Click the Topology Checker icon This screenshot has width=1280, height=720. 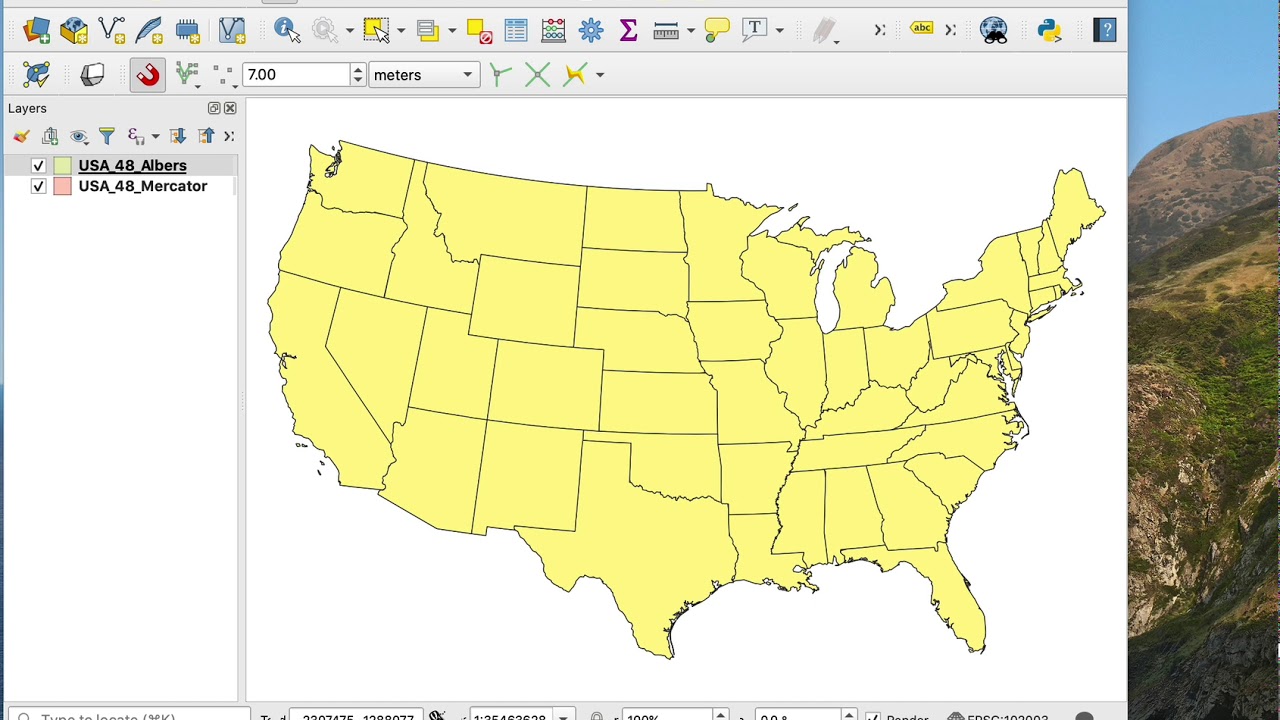point(36,74)
